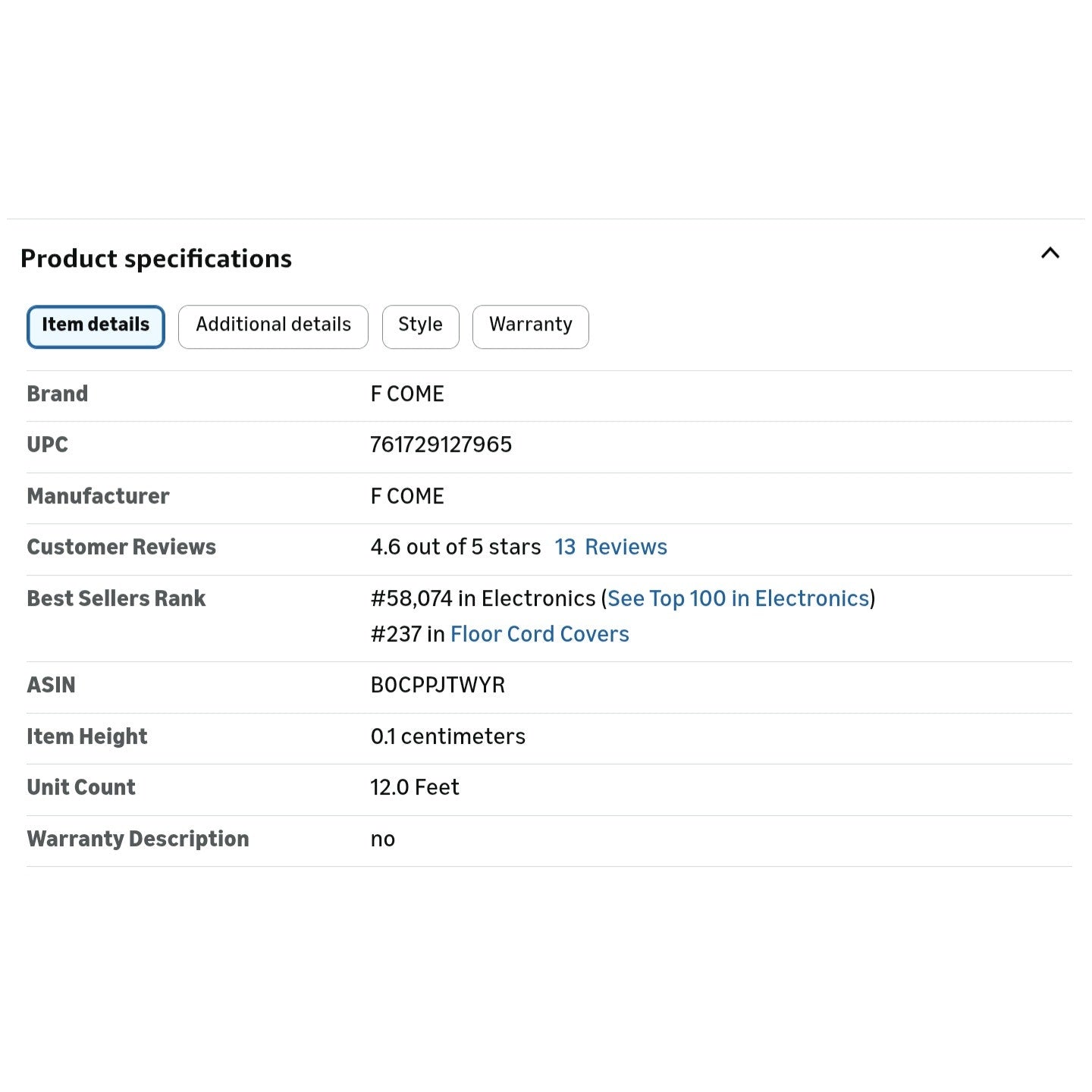The height and width of the screenshot is (1092, 1092).
Task: Open See Top 100 in Electronics link
Action: coord(738,598)
